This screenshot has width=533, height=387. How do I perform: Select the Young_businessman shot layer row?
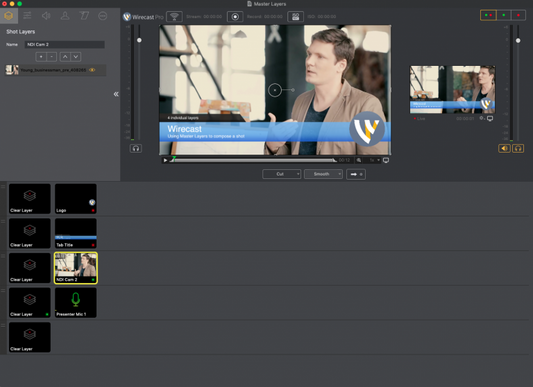[55, 70]
